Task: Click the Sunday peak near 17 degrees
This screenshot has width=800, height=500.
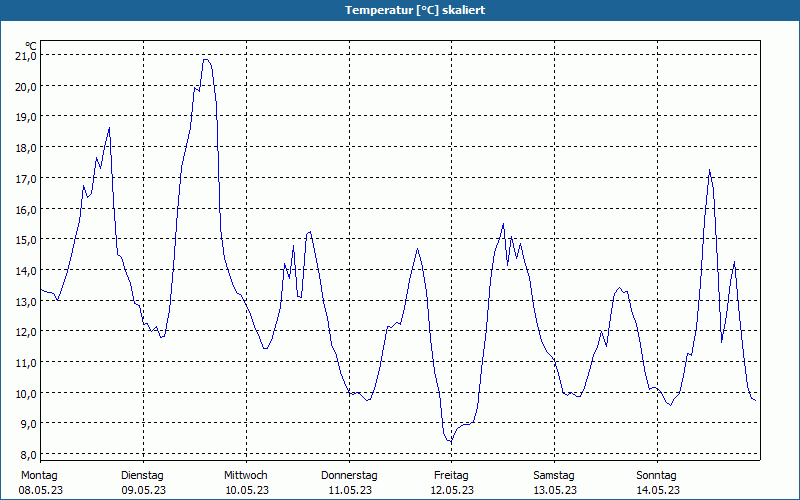Action: click(x=709, y=170)
